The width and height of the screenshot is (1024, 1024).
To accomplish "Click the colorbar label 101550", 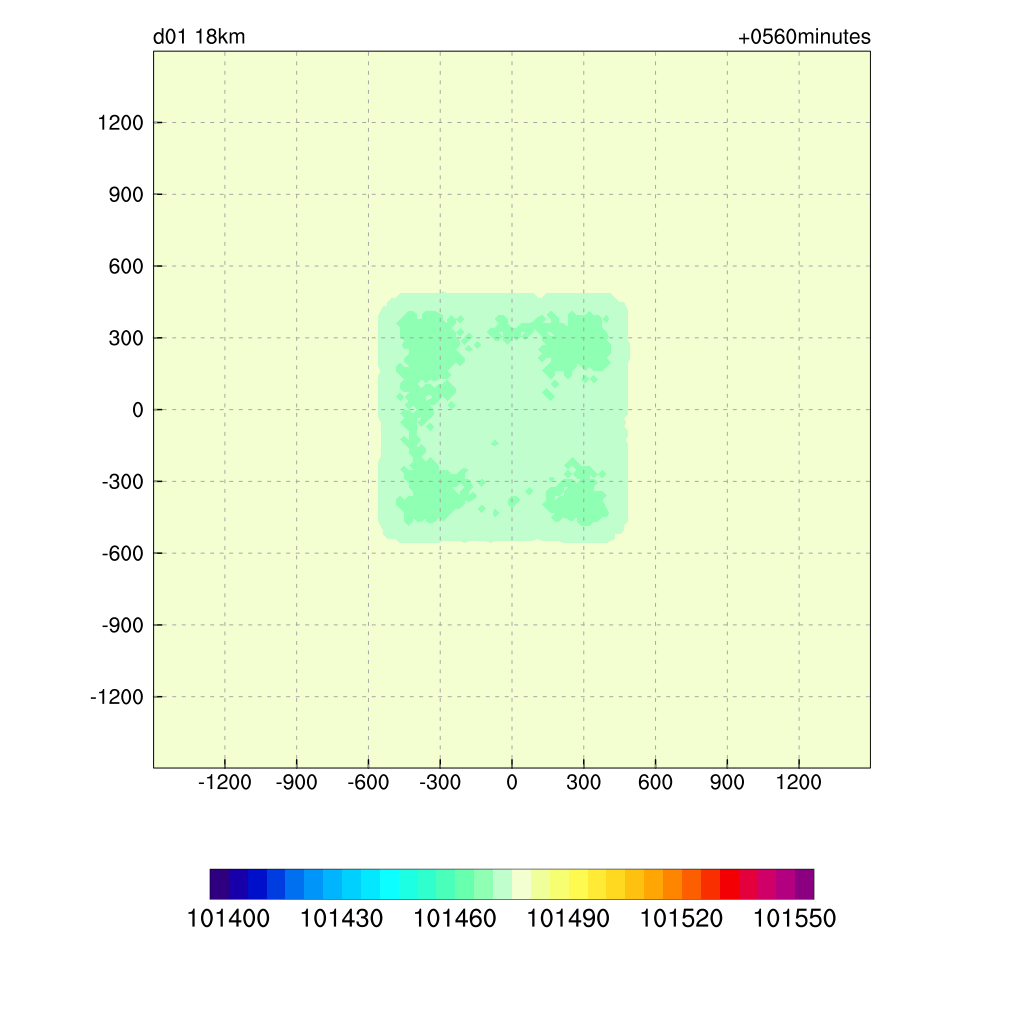I will coord(795,919).
